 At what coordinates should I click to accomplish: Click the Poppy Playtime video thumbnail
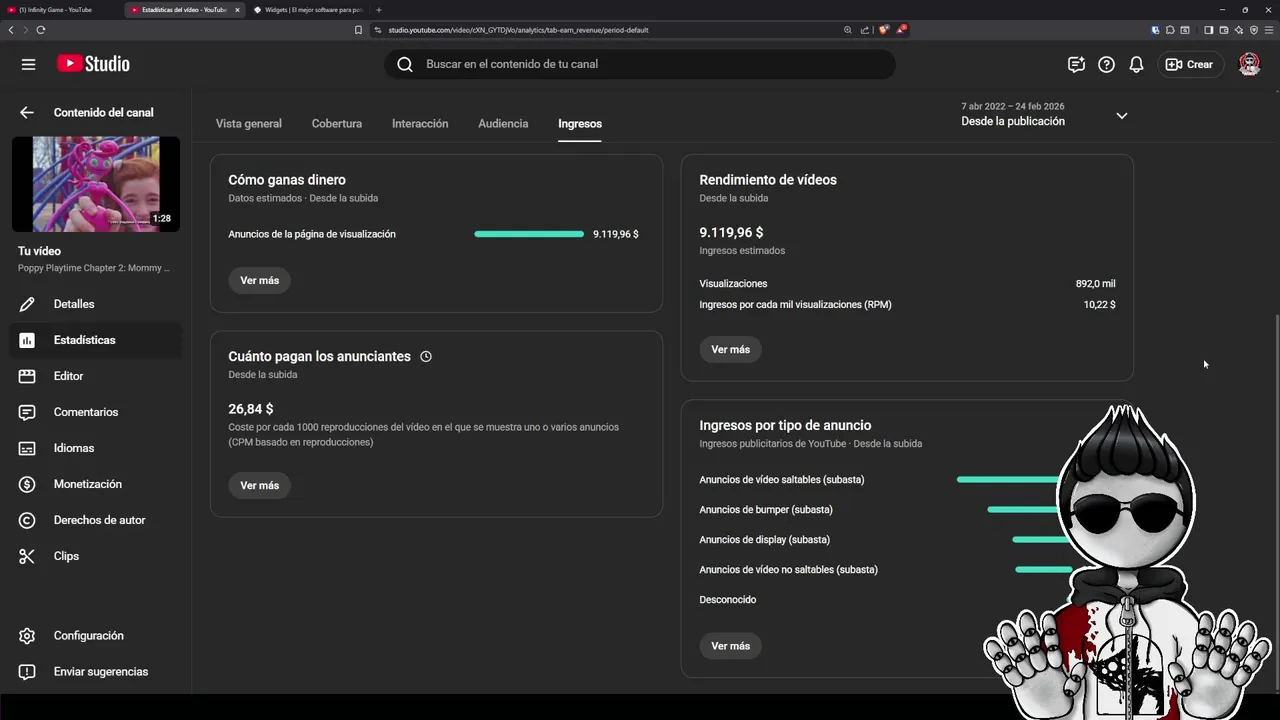pyautogui.click(x=96, y=184)
